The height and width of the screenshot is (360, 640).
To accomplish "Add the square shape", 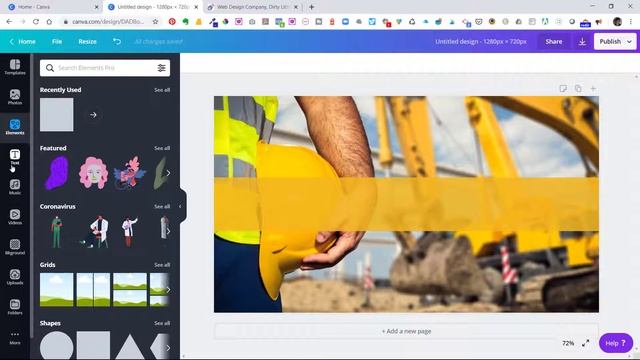I will (x=93, y=346).
